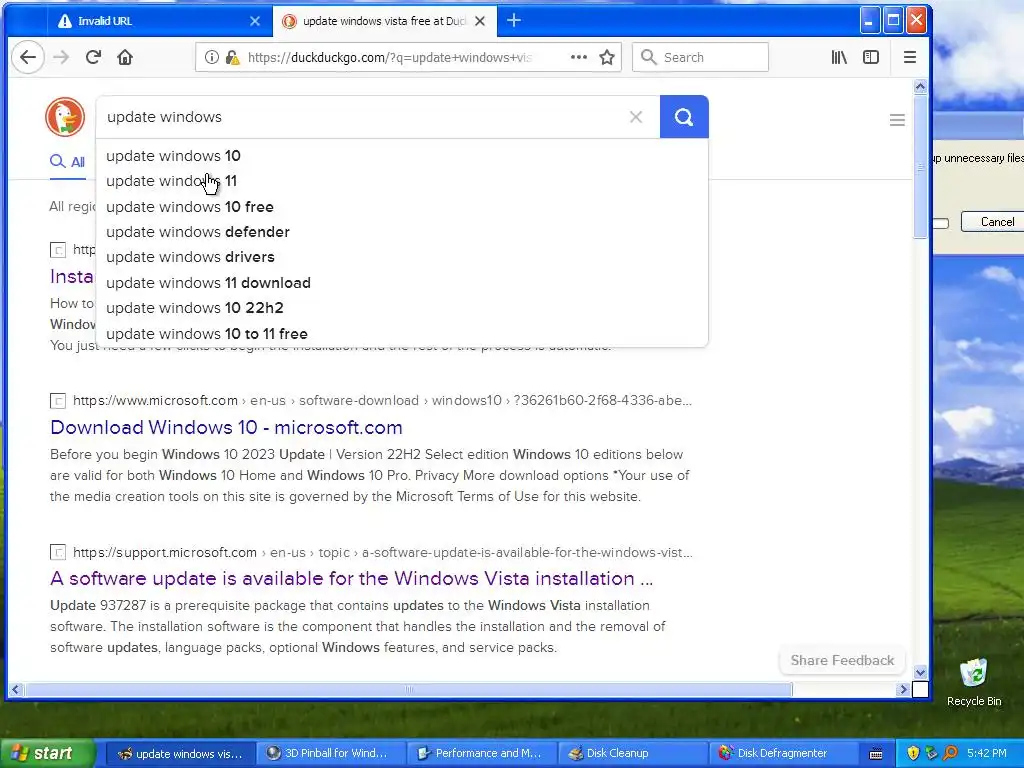Image resolution: width=1024 pixels, height=768 pixels.
Task: Click the DuckDuckGo duck logo
Action: click(65, 117)
